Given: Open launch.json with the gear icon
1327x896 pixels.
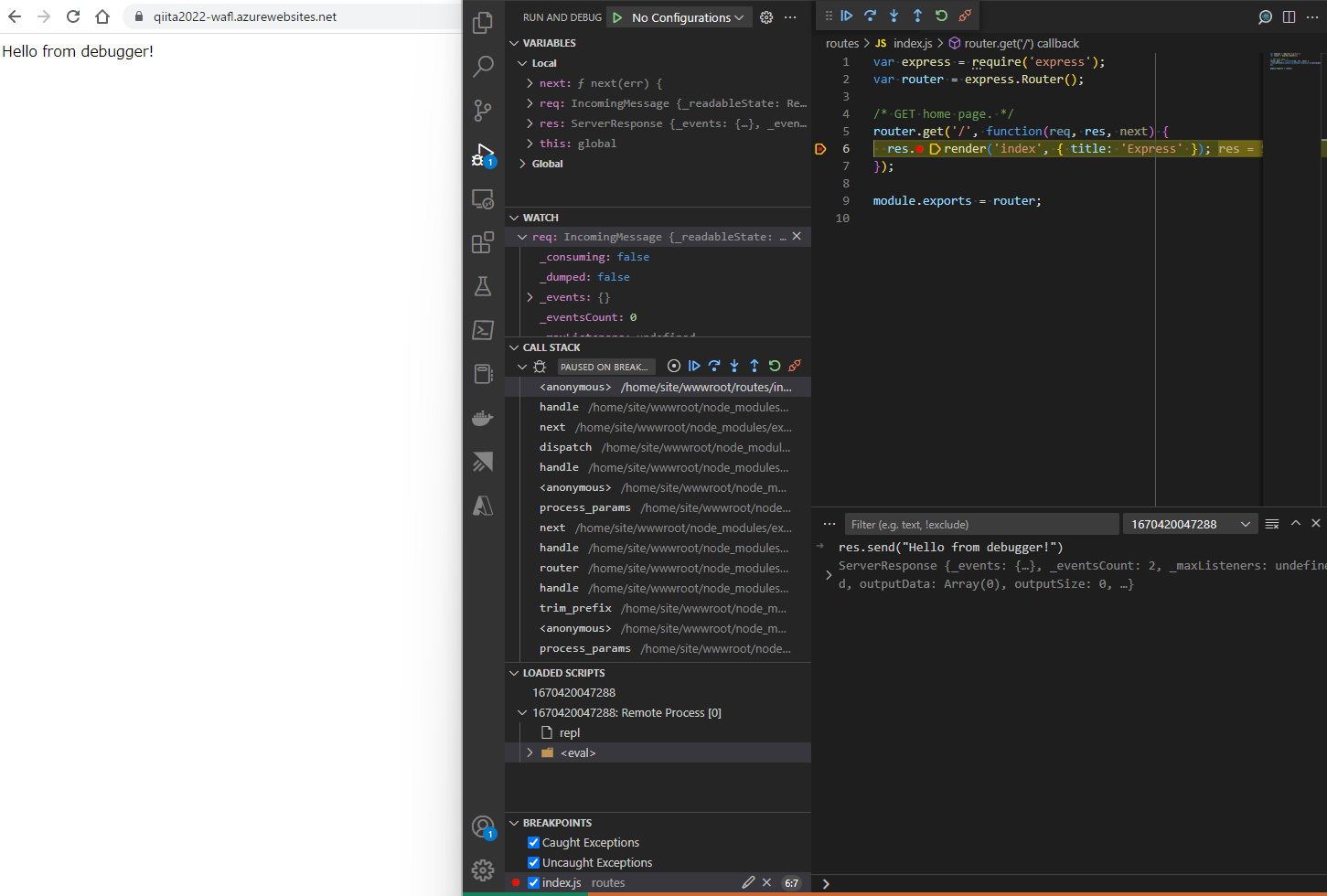Looking at the screenshot, I should pyautogui.click(x=766, y=17).
